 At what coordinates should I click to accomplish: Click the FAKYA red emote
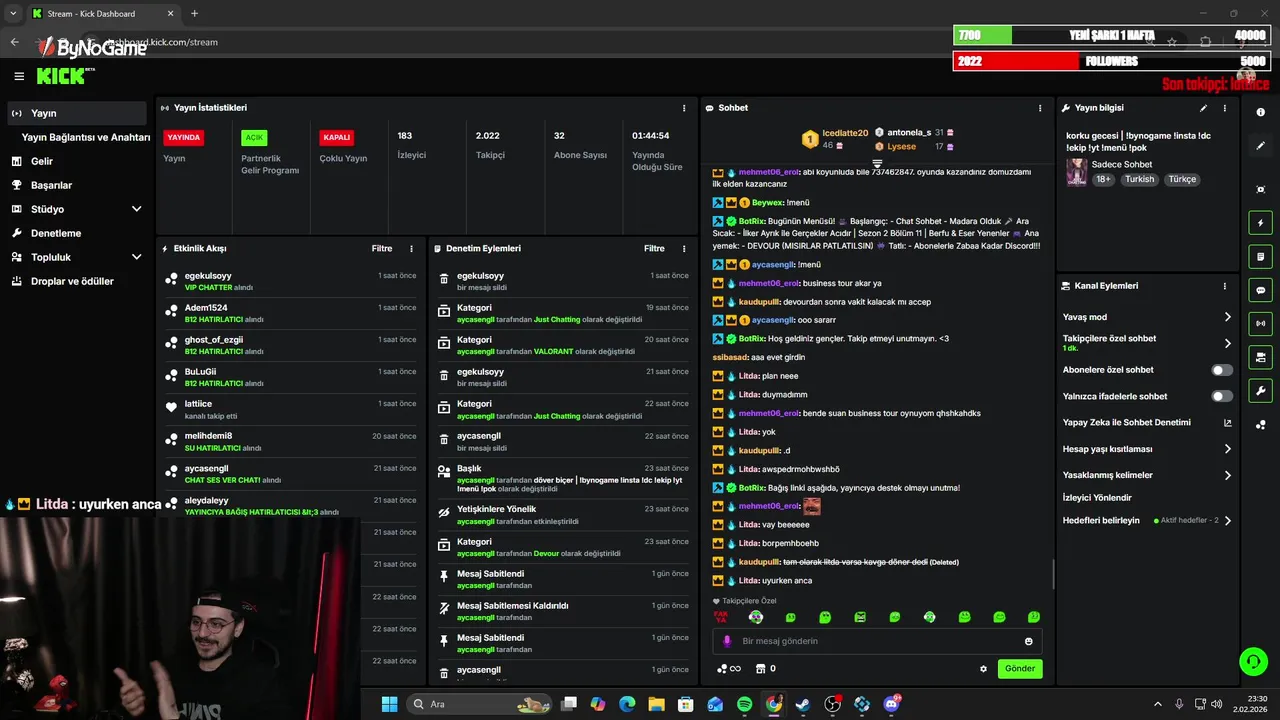(x=720, y=617)
